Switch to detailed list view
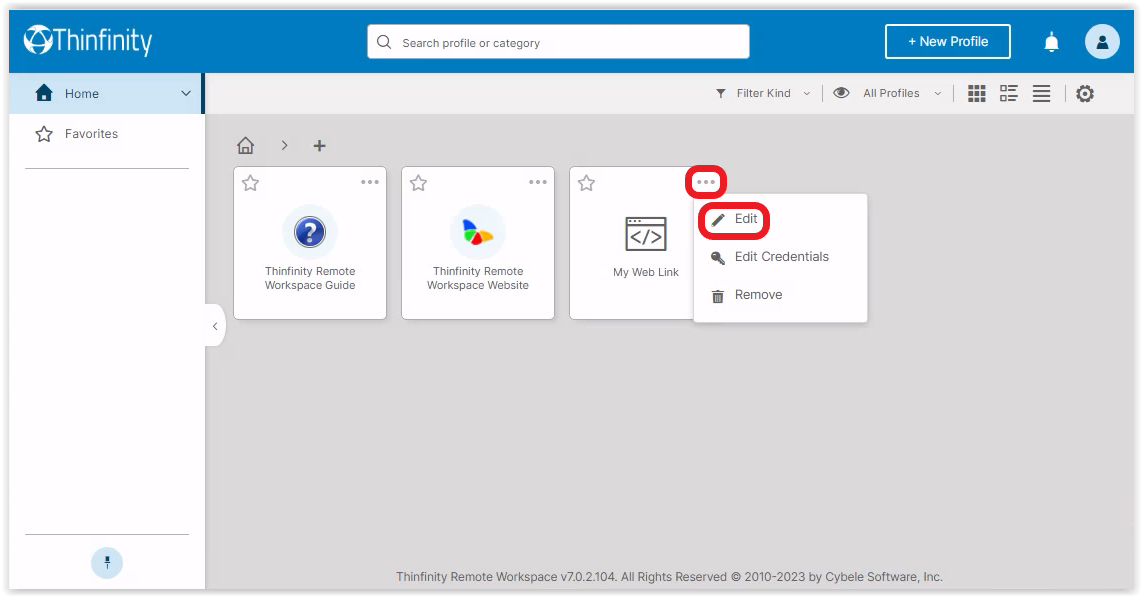The height and width of the screenshot is (597, 1142). coord(1009,93)
